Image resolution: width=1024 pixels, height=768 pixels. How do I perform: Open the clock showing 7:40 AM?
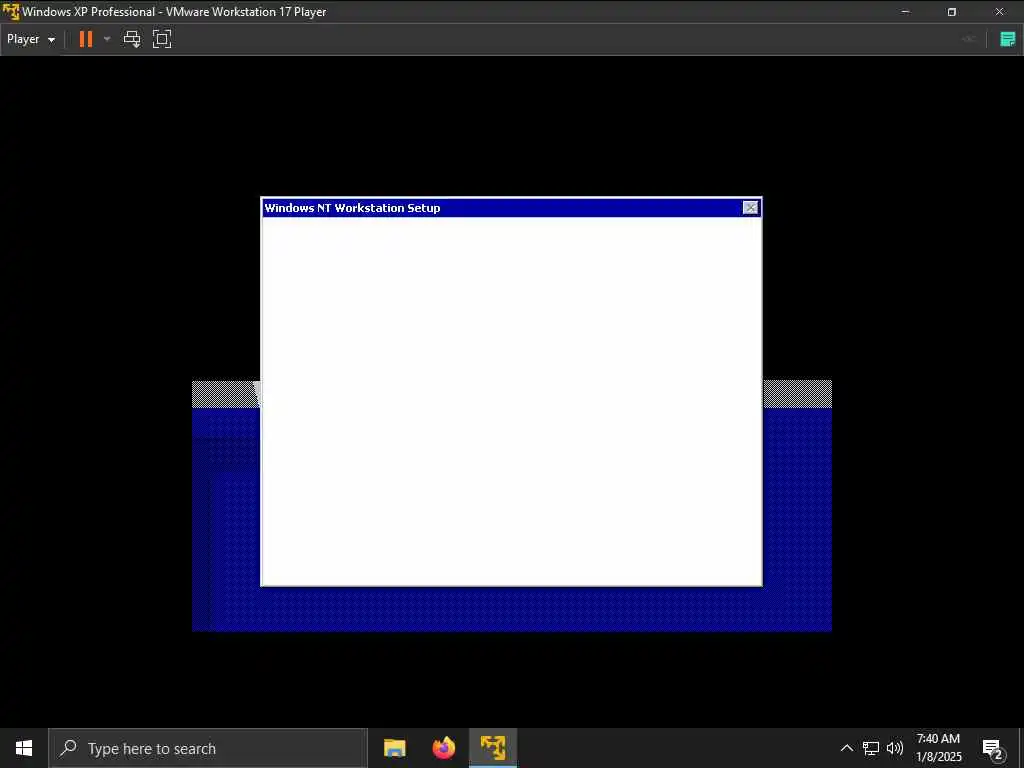[x=938, y=748]
